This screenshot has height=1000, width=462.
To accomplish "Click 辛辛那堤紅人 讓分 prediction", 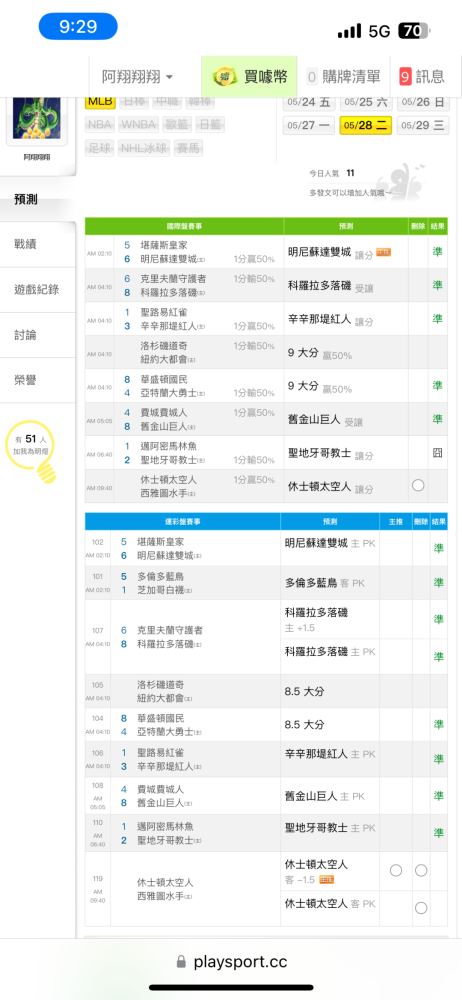I will [x=331, y=320].
